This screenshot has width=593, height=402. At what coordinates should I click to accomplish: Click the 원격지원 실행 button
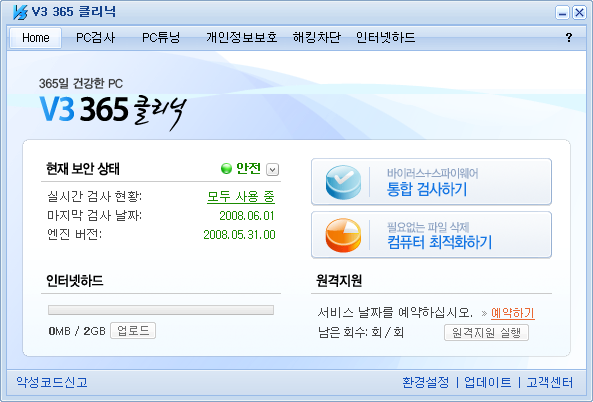coord(486,333)
